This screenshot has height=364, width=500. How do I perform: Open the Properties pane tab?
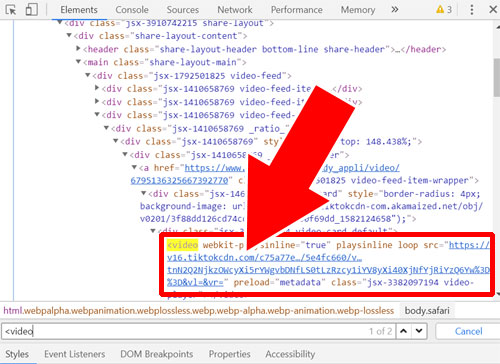pyautogui.click(x=229, y=354)
